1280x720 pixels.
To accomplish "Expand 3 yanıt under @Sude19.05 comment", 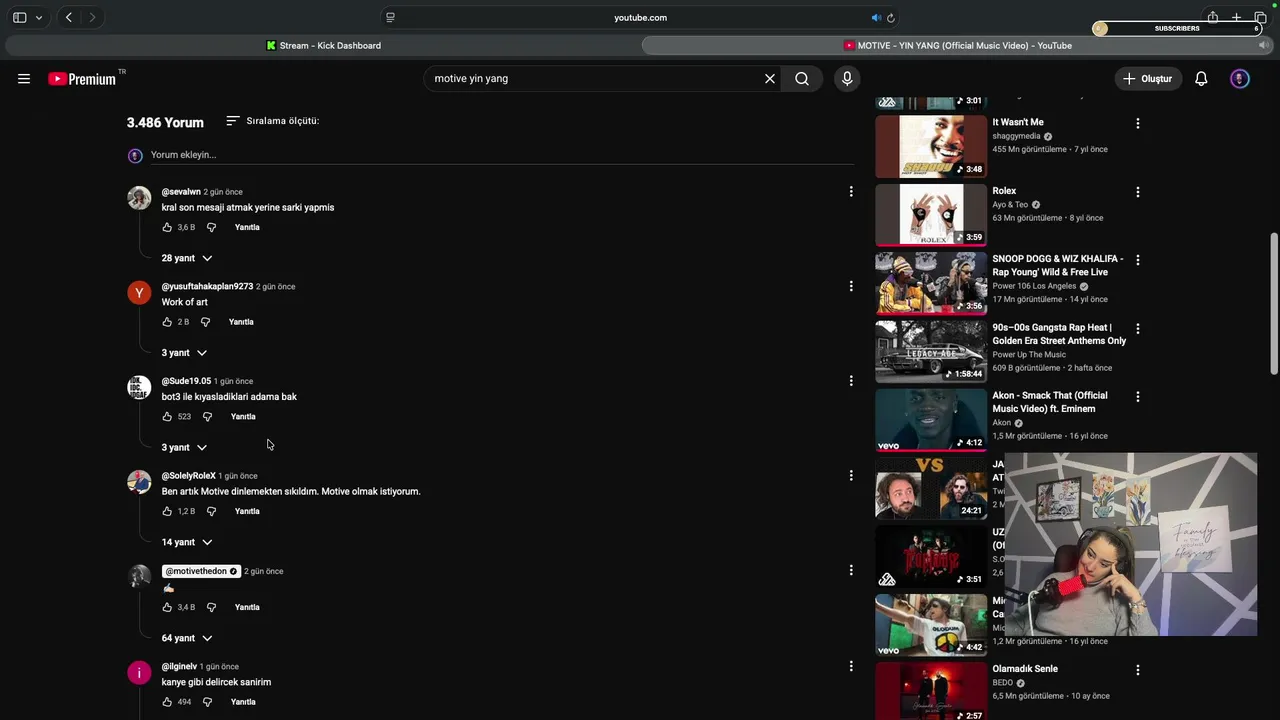I will click(184, 448).
